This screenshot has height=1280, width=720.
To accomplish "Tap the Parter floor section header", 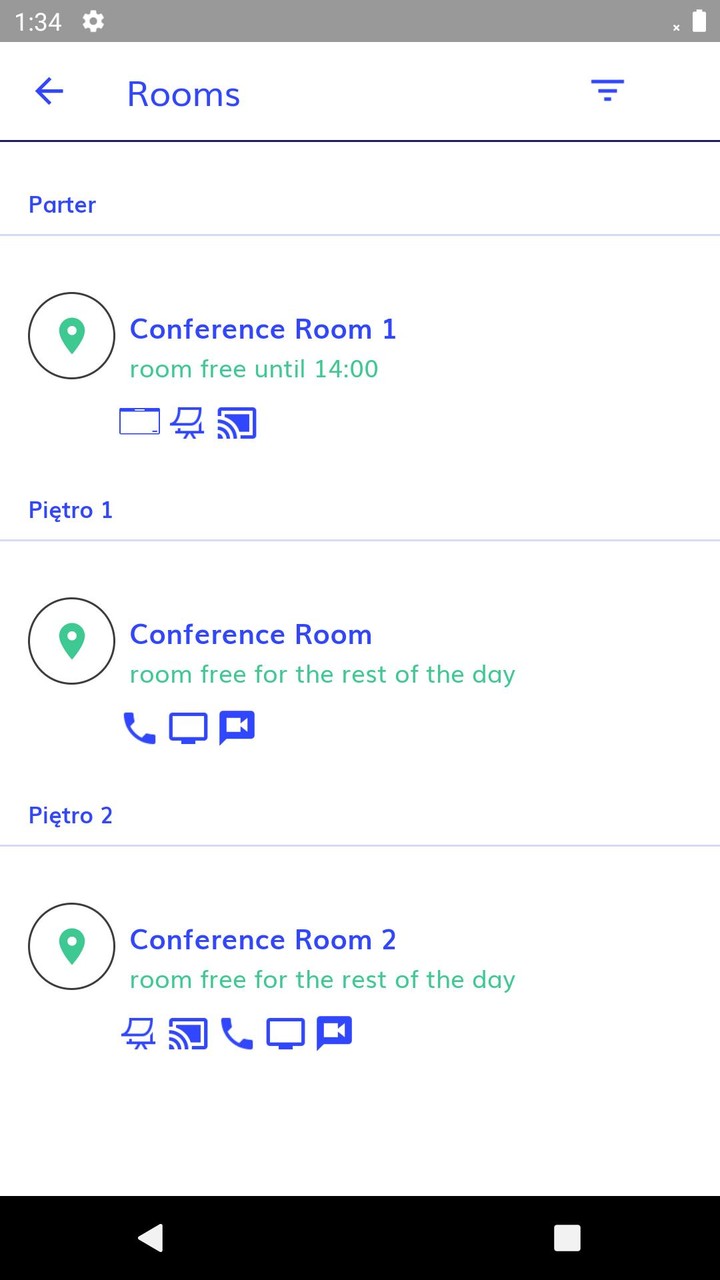I will point(62,205).
